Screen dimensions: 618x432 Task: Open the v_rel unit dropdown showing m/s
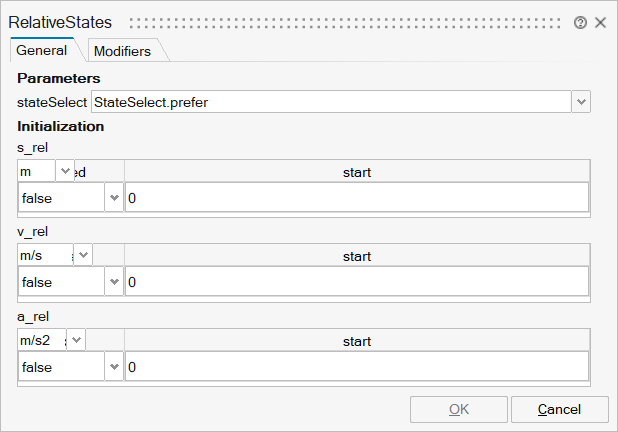tap(84, 256)
